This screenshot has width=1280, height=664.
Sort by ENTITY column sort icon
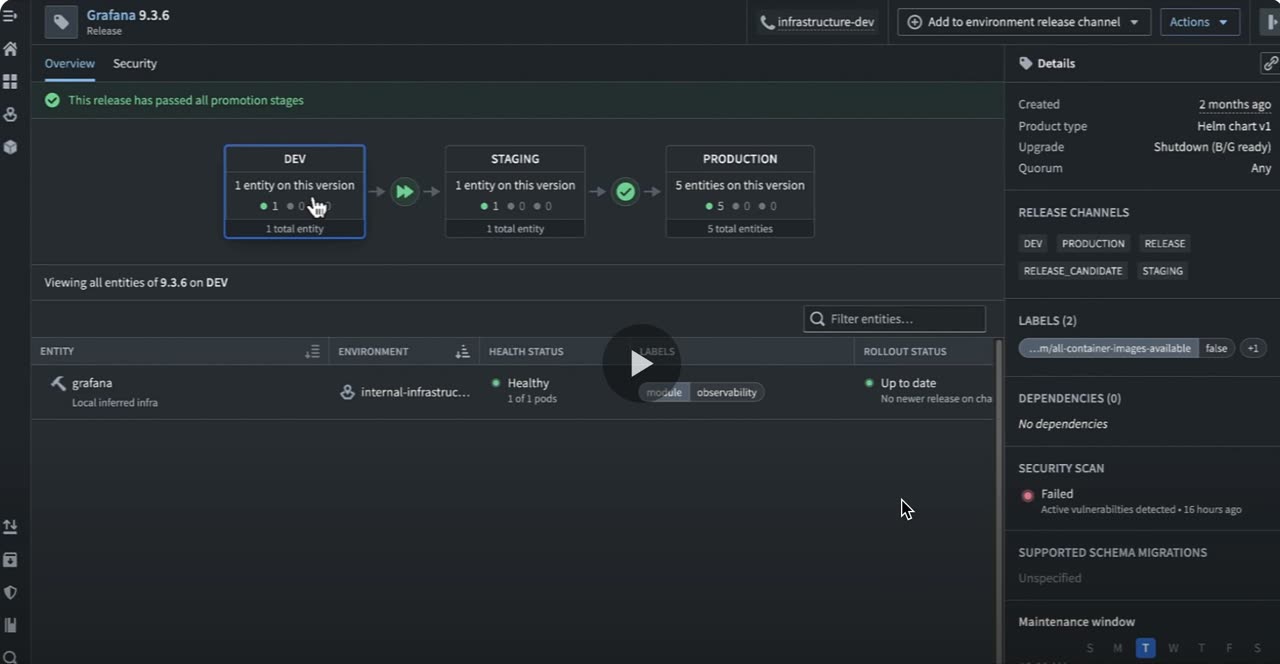click(312, 352)
